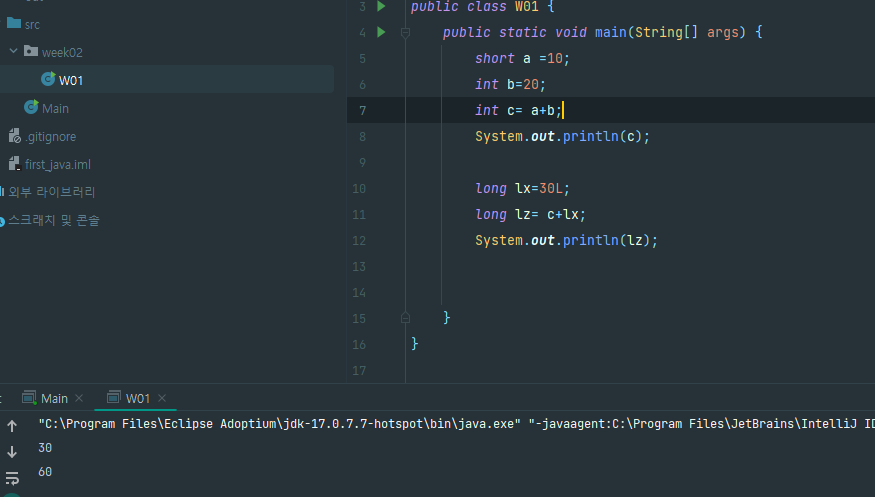Click the W01 class icon in tree
Screen dimensions: 875x497
pos(49,79)
